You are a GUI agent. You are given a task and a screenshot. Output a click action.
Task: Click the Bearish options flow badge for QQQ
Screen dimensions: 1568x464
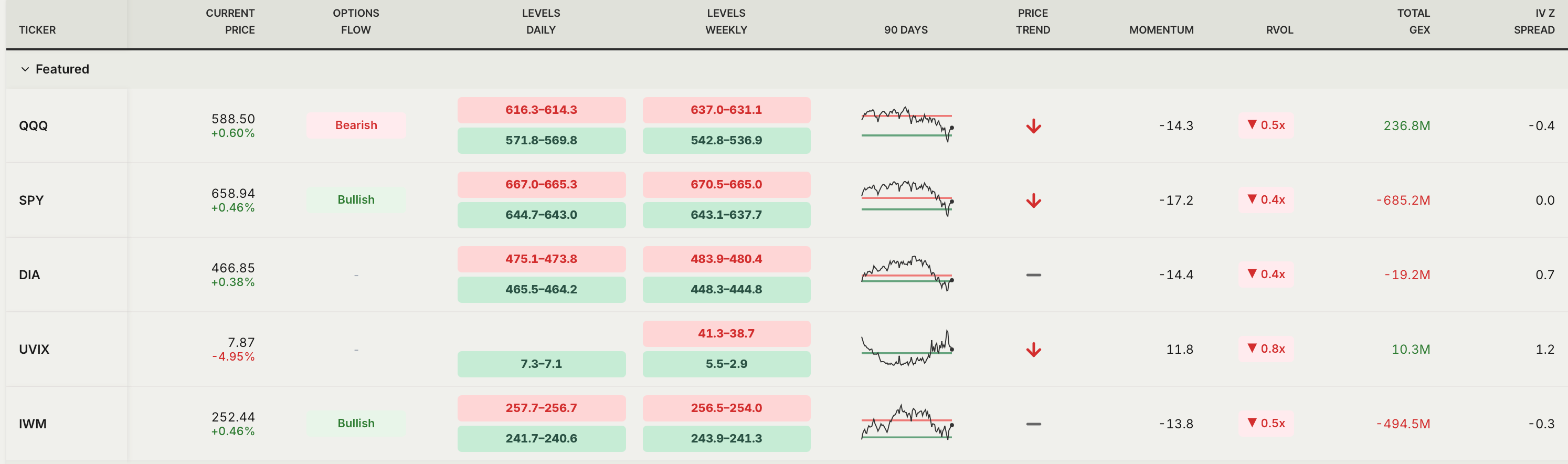356,125
